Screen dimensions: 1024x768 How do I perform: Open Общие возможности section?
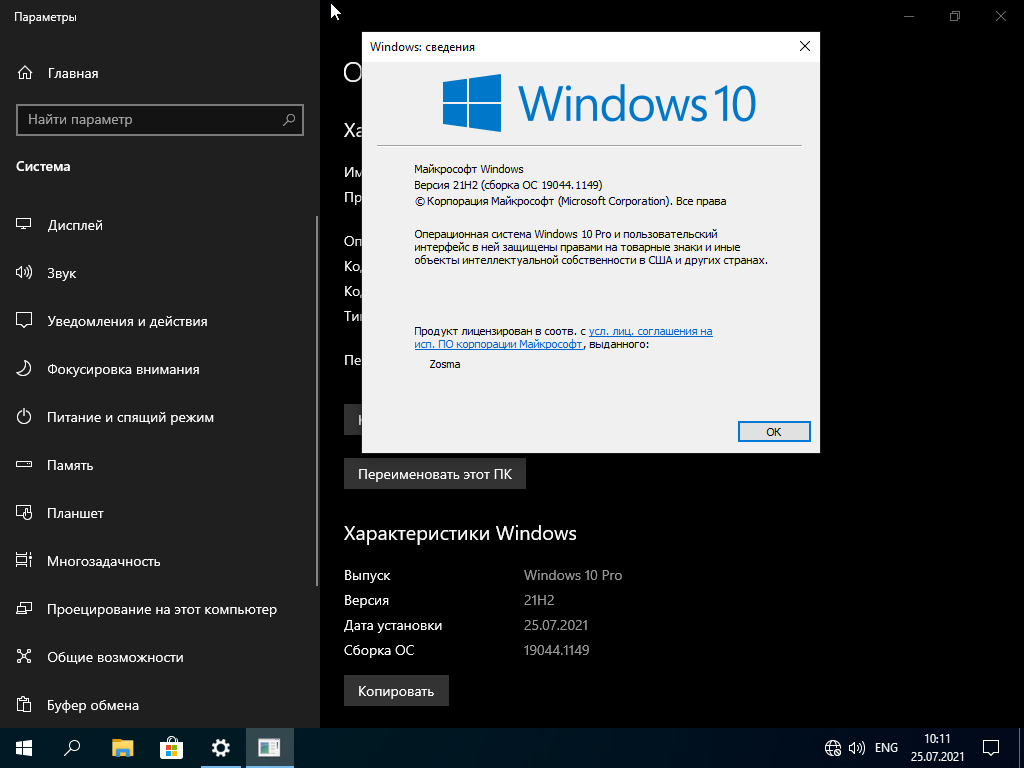coord(115,657)
